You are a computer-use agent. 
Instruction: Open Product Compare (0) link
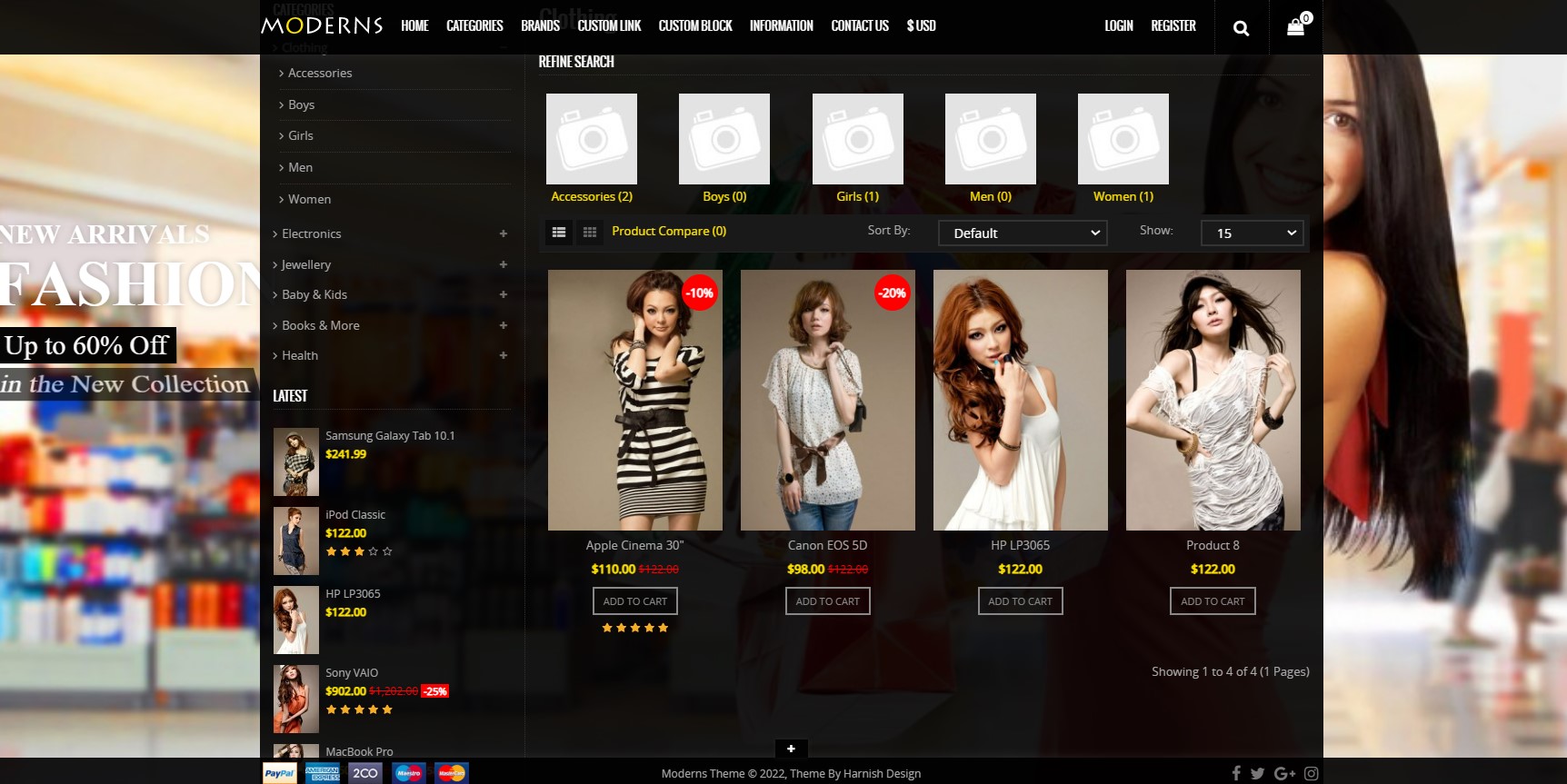pyautogui.click(x=669, y=232)
